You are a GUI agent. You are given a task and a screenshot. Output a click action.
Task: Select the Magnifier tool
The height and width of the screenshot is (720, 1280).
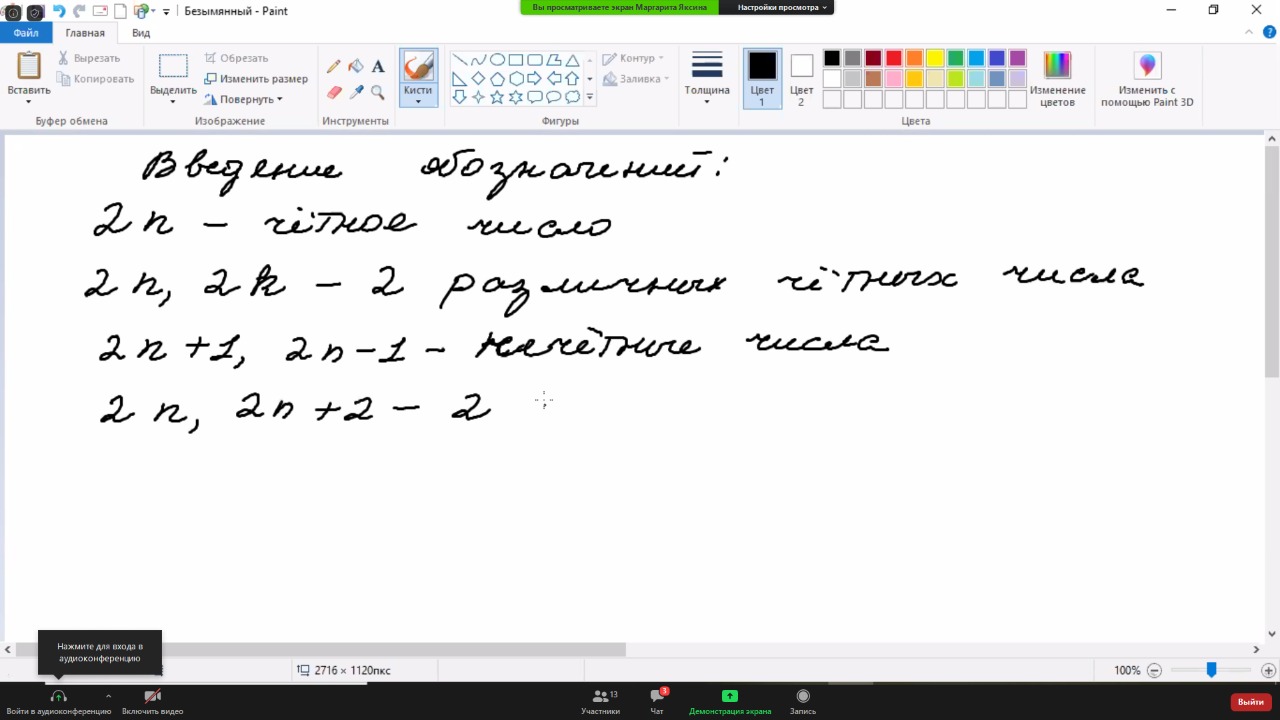pos(378,92)
